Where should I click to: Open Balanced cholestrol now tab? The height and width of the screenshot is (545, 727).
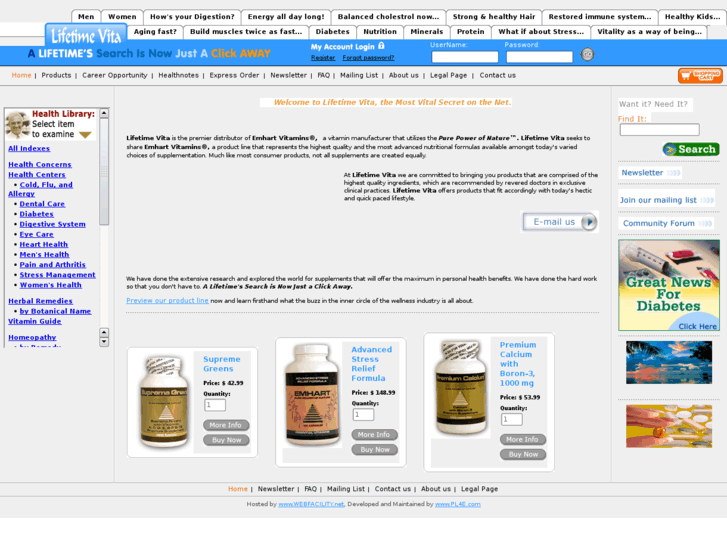coord(389,17)
